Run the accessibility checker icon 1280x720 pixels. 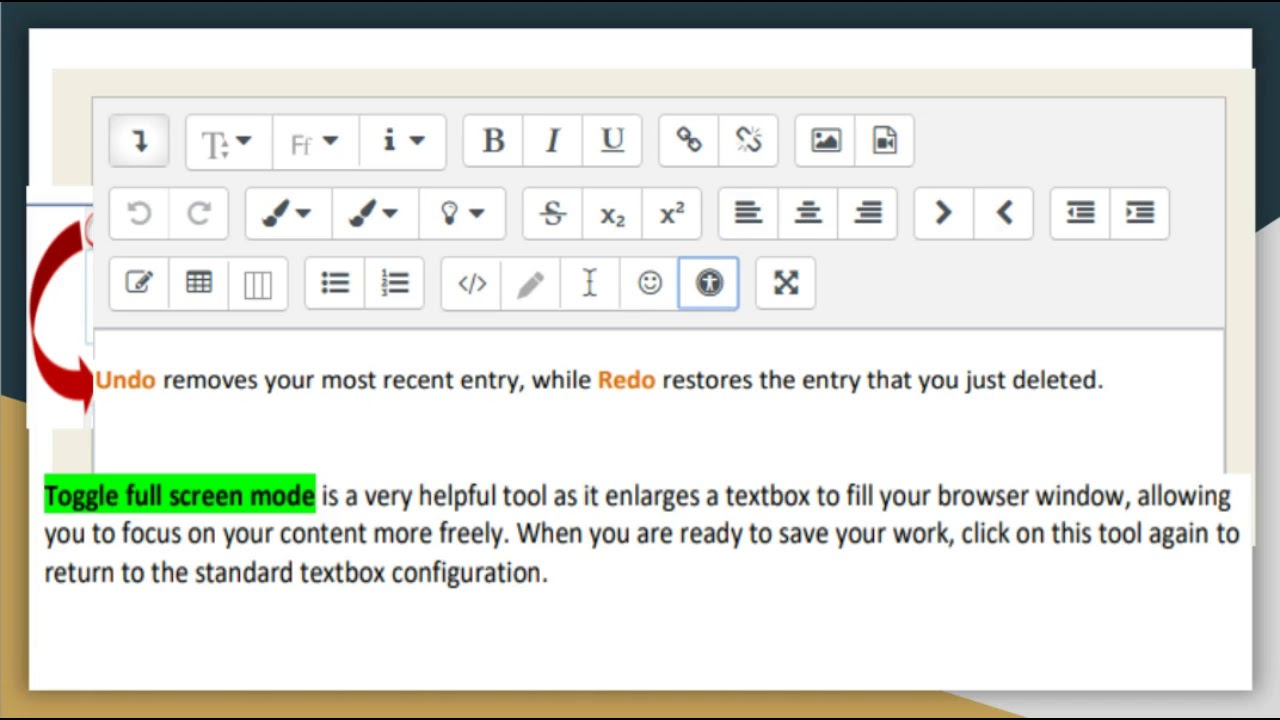click(x=709, y=284)
